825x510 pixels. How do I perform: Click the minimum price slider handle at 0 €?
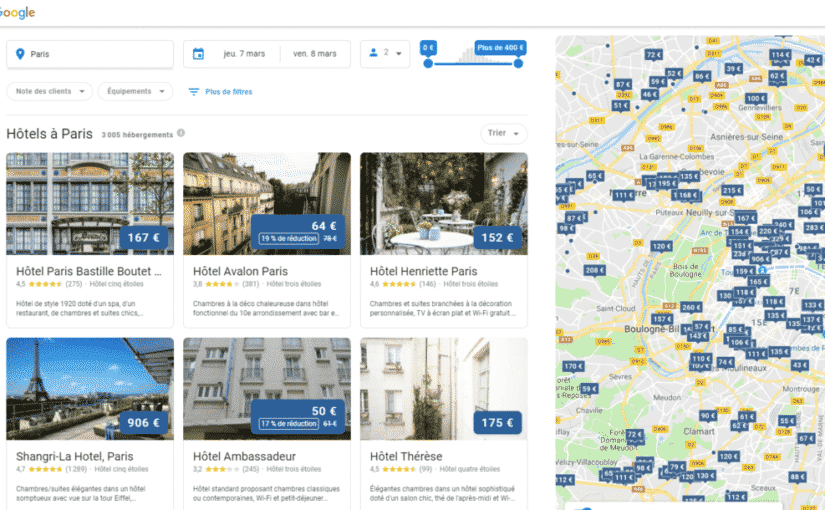click(x=428, y=63)
